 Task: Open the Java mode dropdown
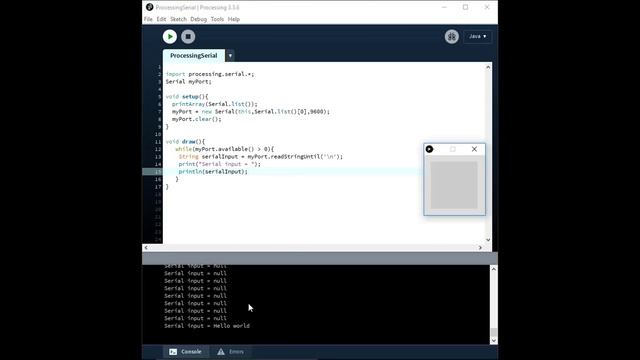pyautogui.click(x=478, y=36)
